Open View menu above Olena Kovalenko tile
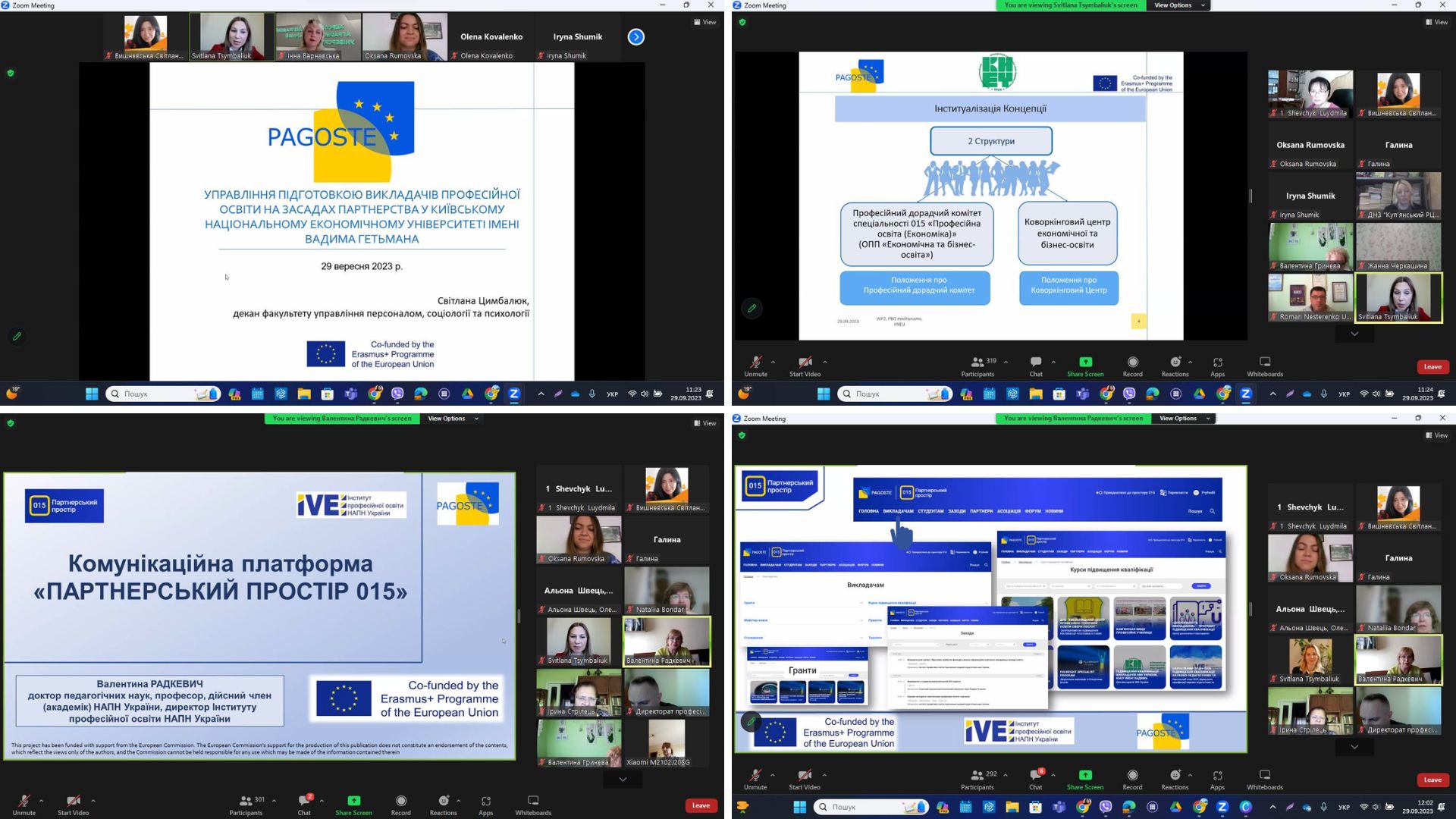The image size is (1456, 819). pos(704,22)
